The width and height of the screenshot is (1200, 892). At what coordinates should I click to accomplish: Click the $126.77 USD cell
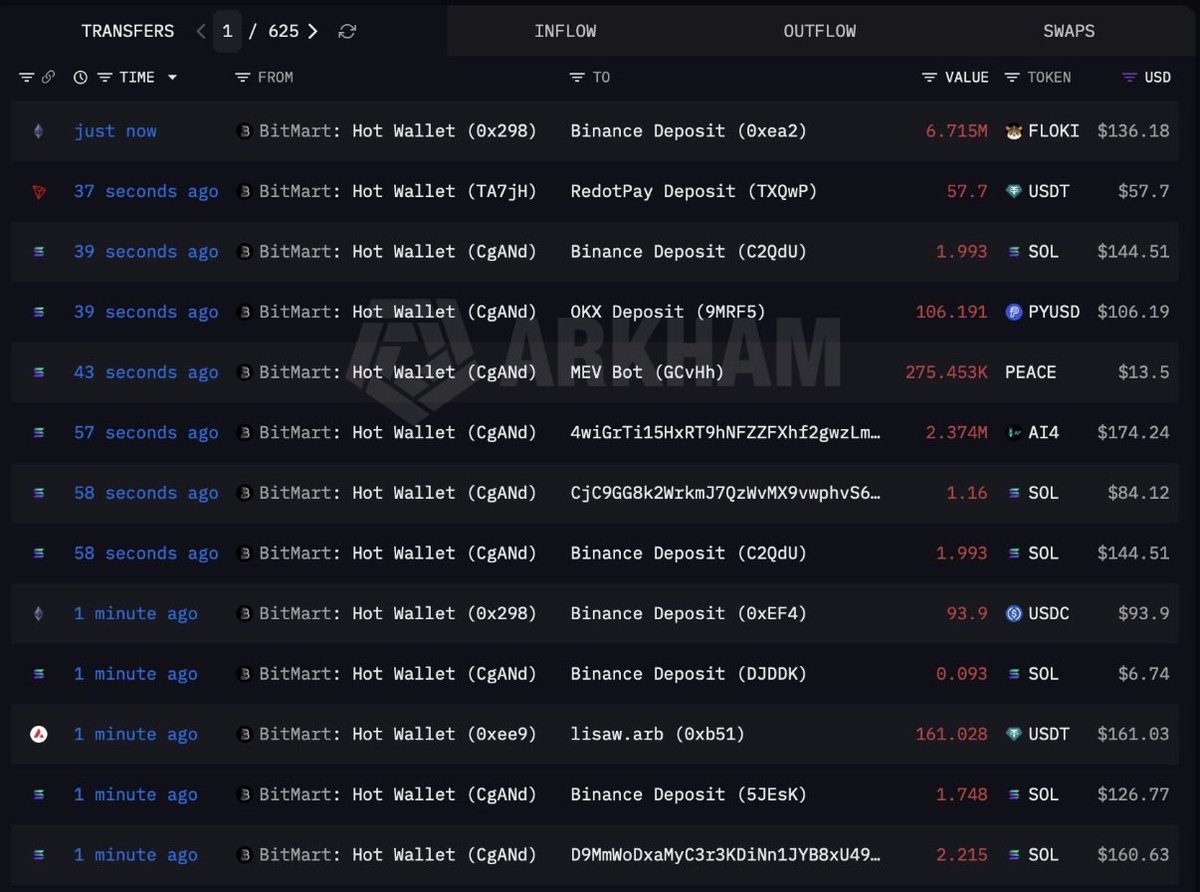pos(1133,794)
